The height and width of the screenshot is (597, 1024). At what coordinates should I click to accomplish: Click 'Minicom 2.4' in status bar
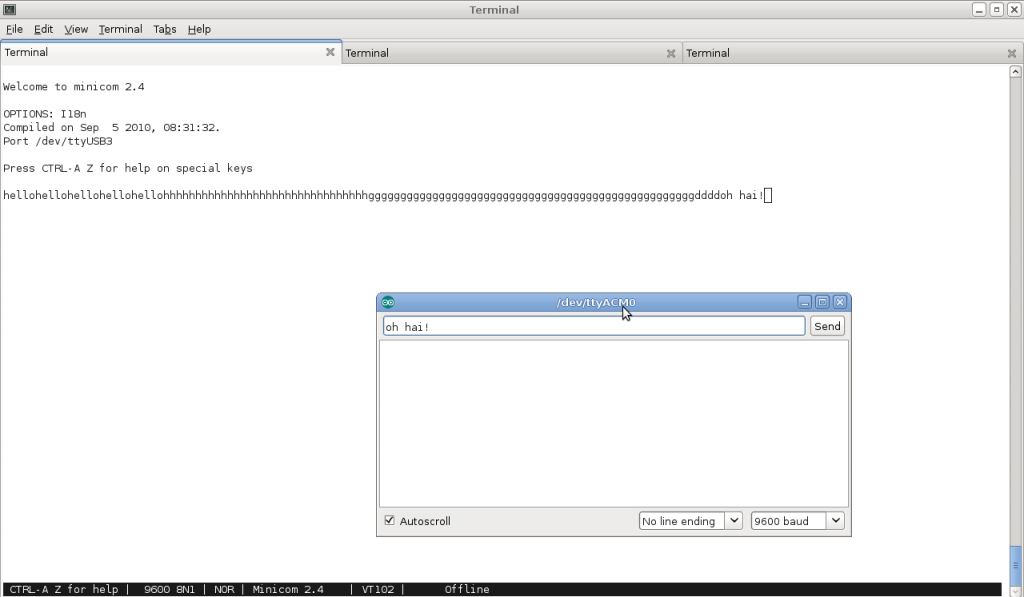click(x=288, y=589)
